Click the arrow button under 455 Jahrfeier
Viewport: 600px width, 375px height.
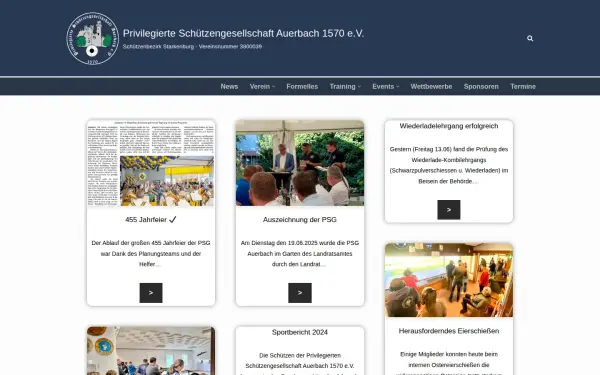[151, 293]
